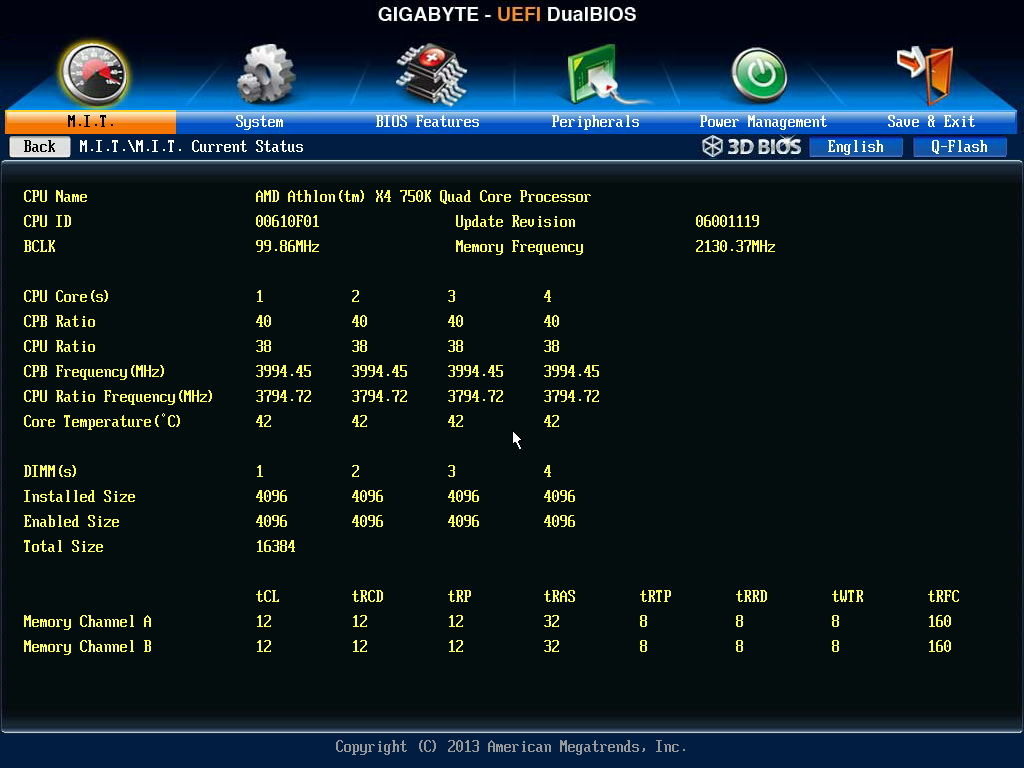This screenshot has height=768, width=1024.
Task: Open the System gears icon
Action: pos(265,73)
